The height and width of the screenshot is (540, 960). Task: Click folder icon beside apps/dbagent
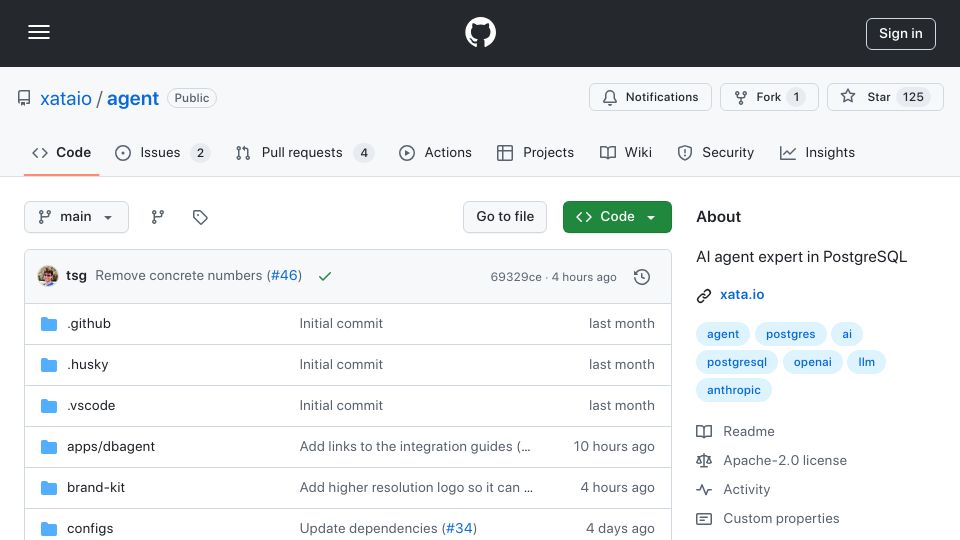(x=49, y=447)
